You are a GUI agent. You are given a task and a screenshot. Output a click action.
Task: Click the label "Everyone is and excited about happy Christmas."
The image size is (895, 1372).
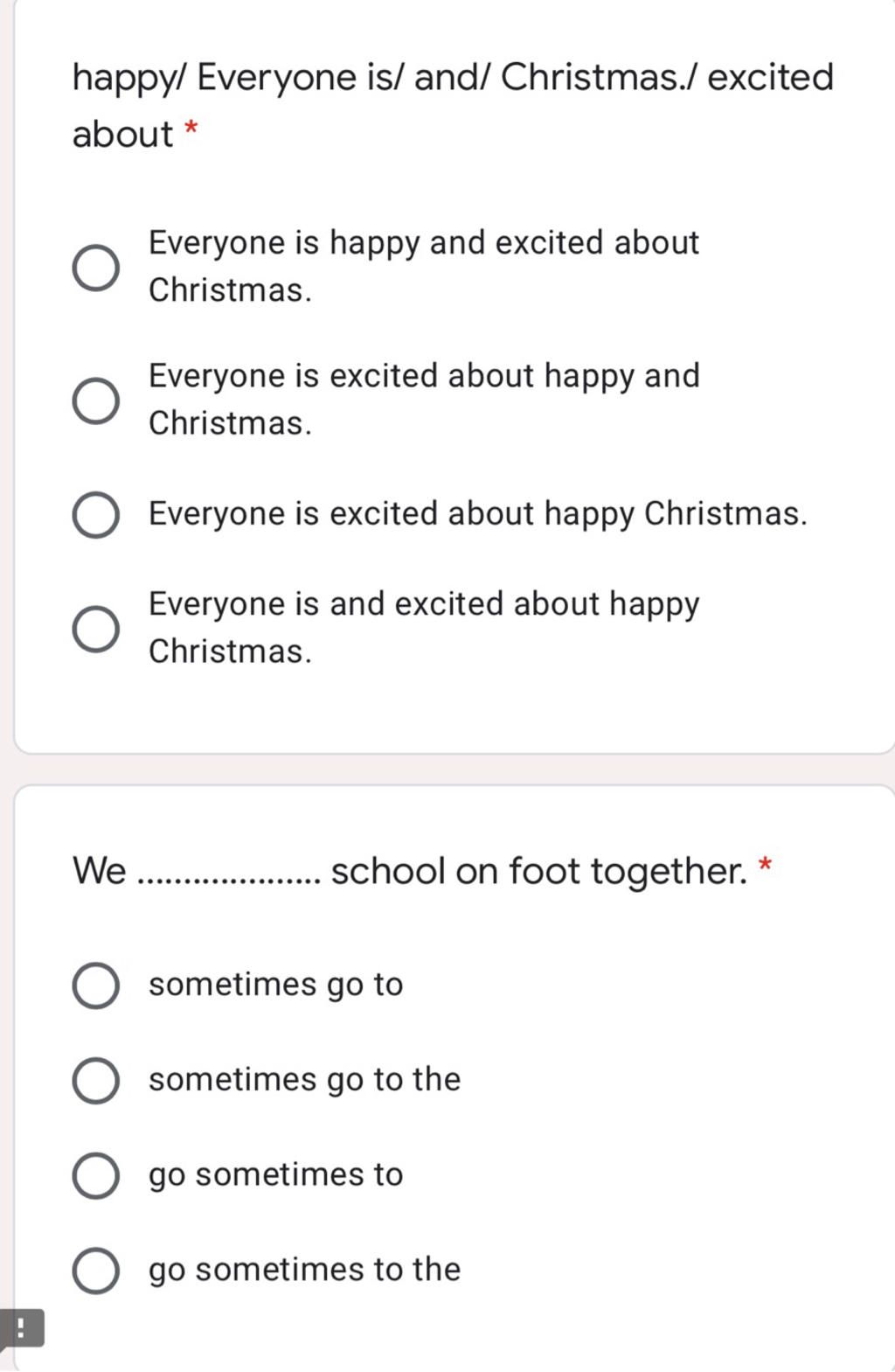click(x=424, y=627)
